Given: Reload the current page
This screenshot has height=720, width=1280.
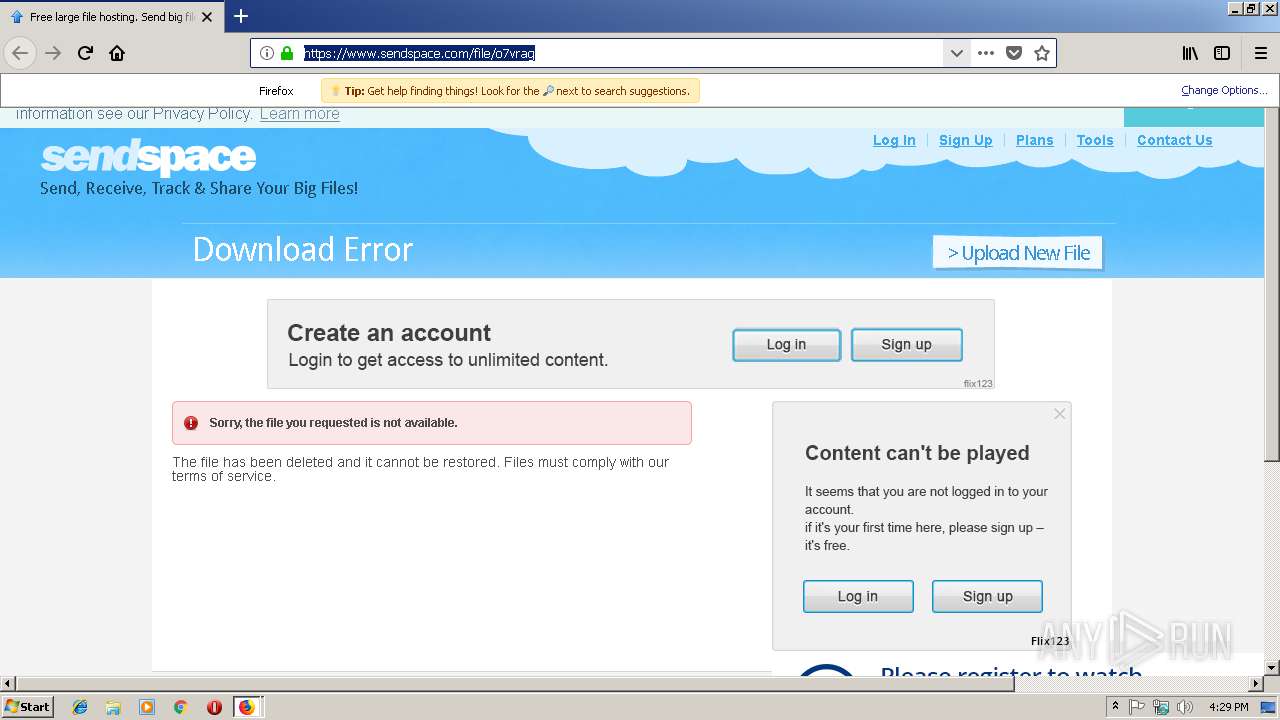Looking at the screenshot, I should [x=86, y=53].
